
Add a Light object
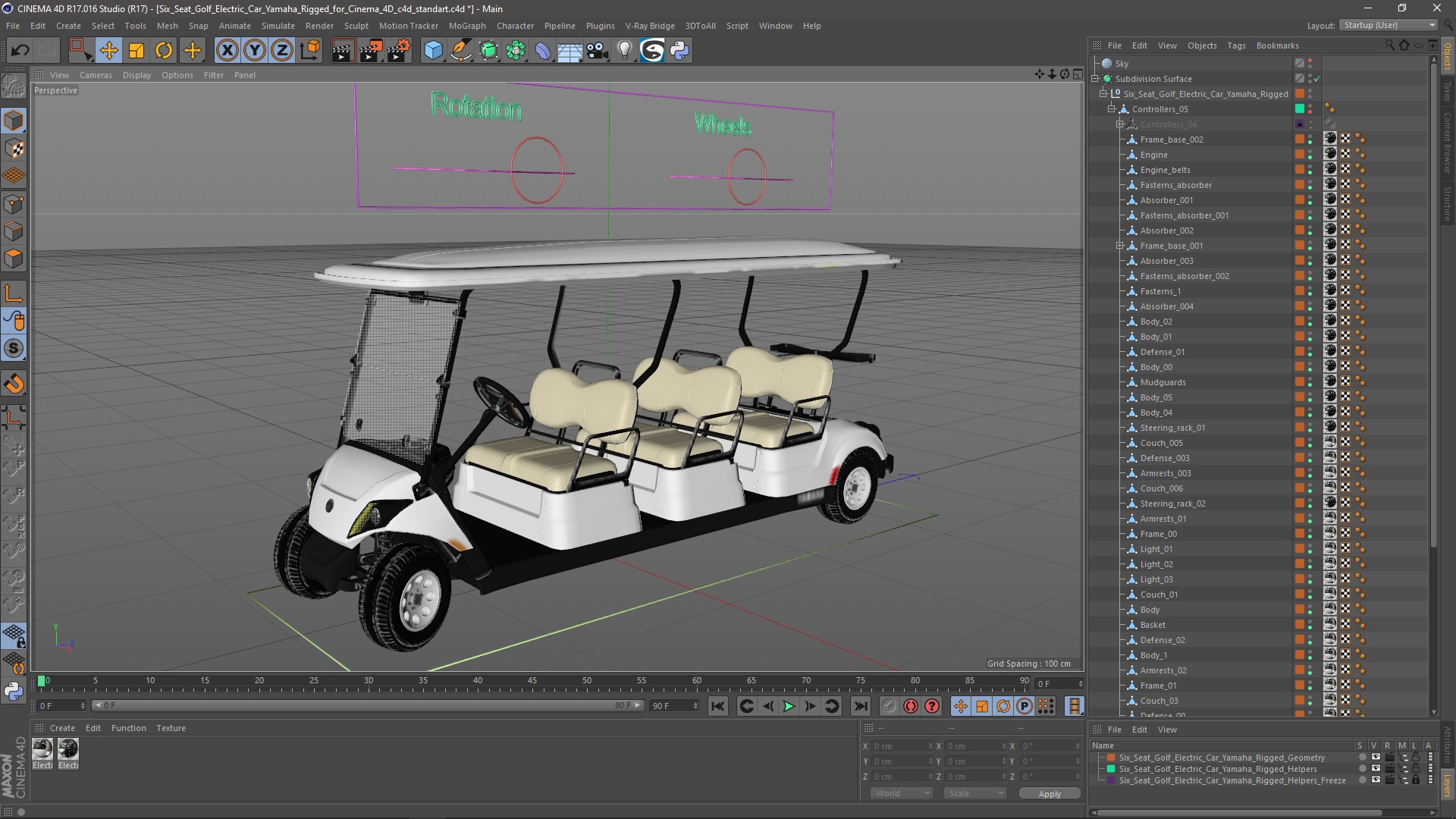[x=624, y=51]
